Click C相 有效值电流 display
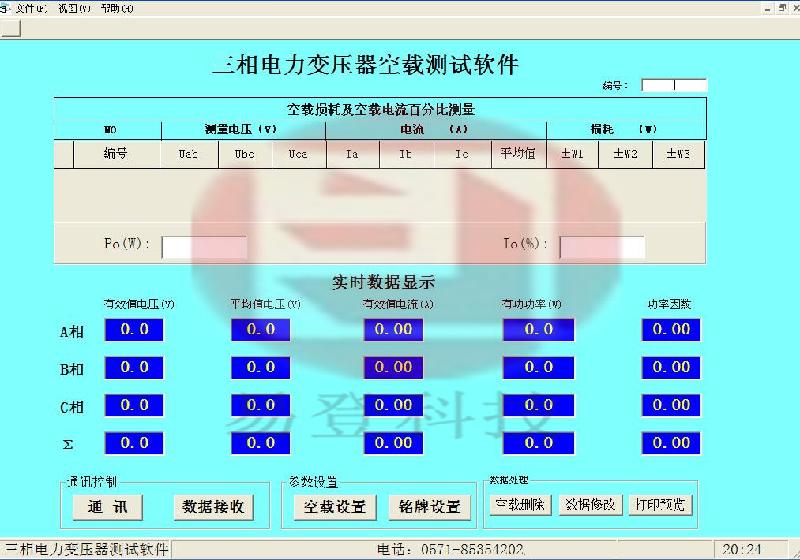The width and height of the screenshot is (800, 560). tap(393, 405)
